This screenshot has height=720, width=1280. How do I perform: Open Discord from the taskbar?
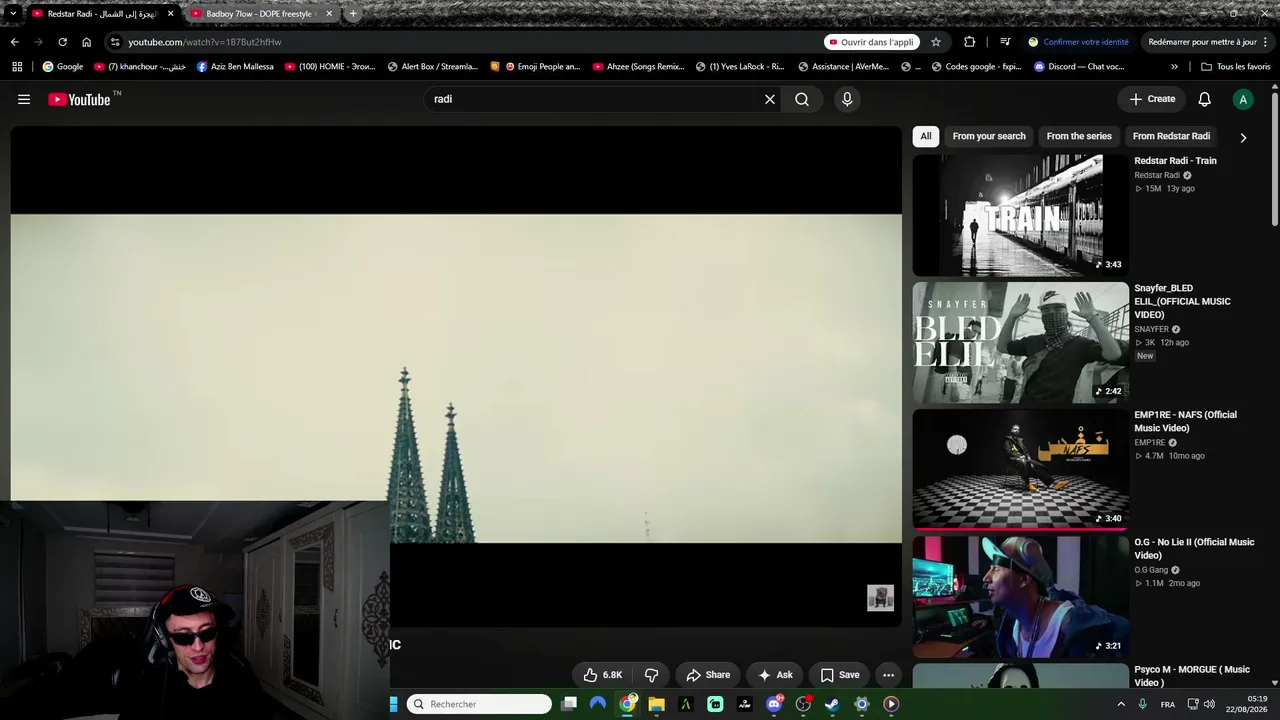[x=774, y=704]
